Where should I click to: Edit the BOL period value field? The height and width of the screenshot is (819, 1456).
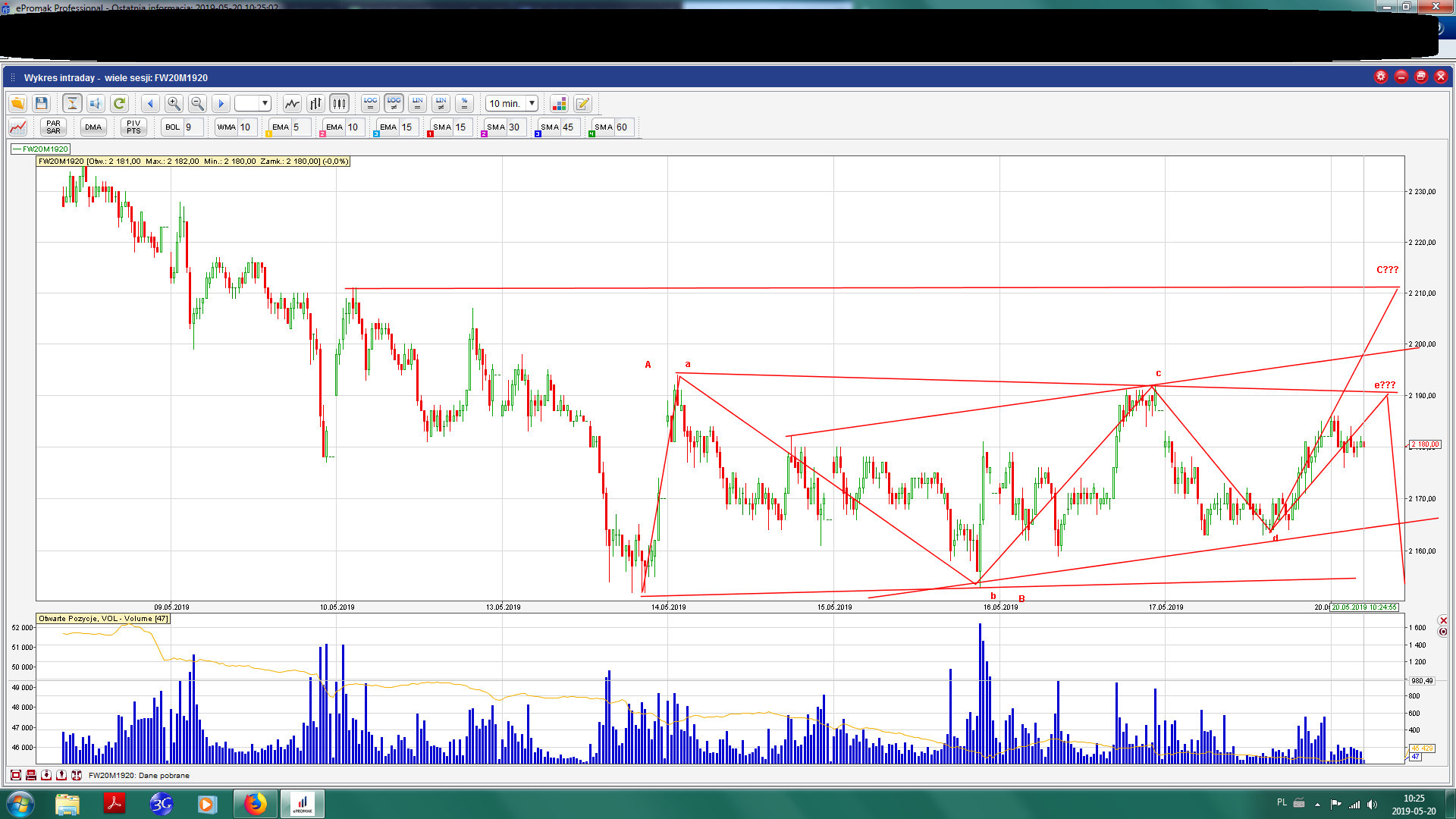193,127
